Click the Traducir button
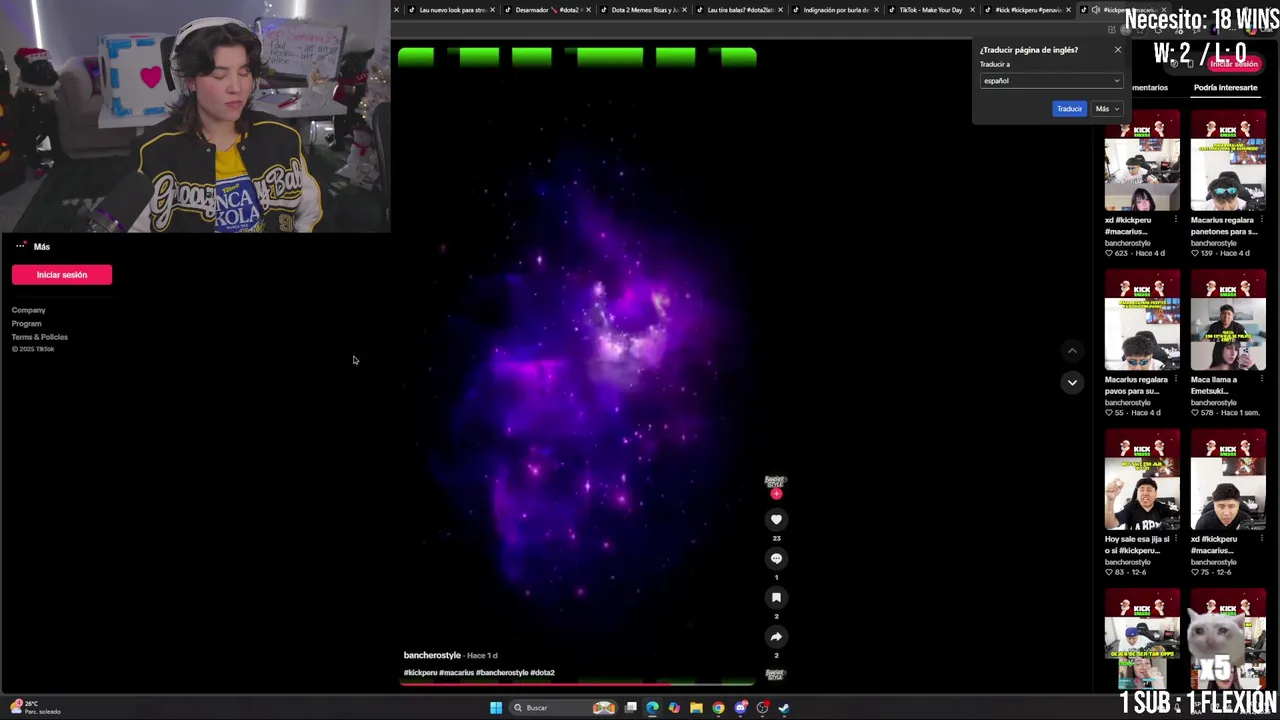 [x=1069, y=109]
